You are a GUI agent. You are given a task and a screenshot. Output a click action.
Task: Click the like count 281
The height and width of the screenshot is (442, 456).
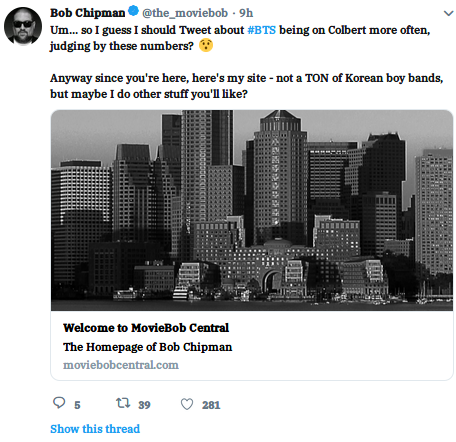(x=211, y=405)
